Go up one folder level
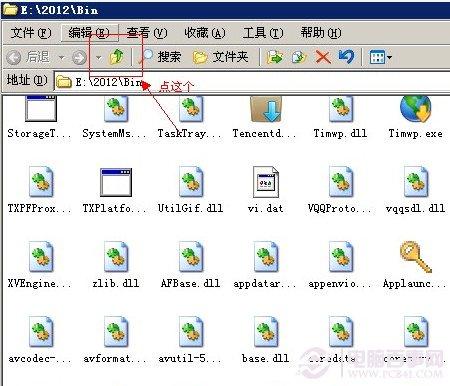Viewport: 450px width, 386px height. pyautogui.click(x=117, y=57)
